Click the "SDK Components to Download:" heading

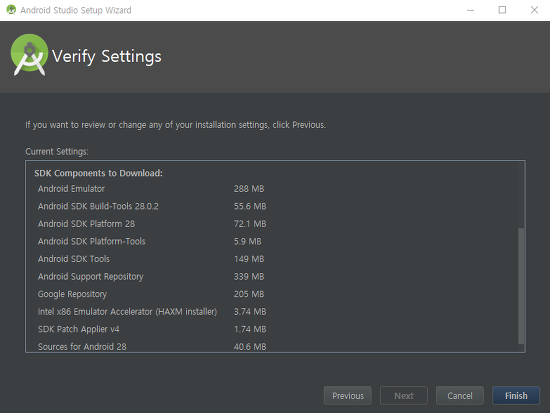click(x=98, y=173)
